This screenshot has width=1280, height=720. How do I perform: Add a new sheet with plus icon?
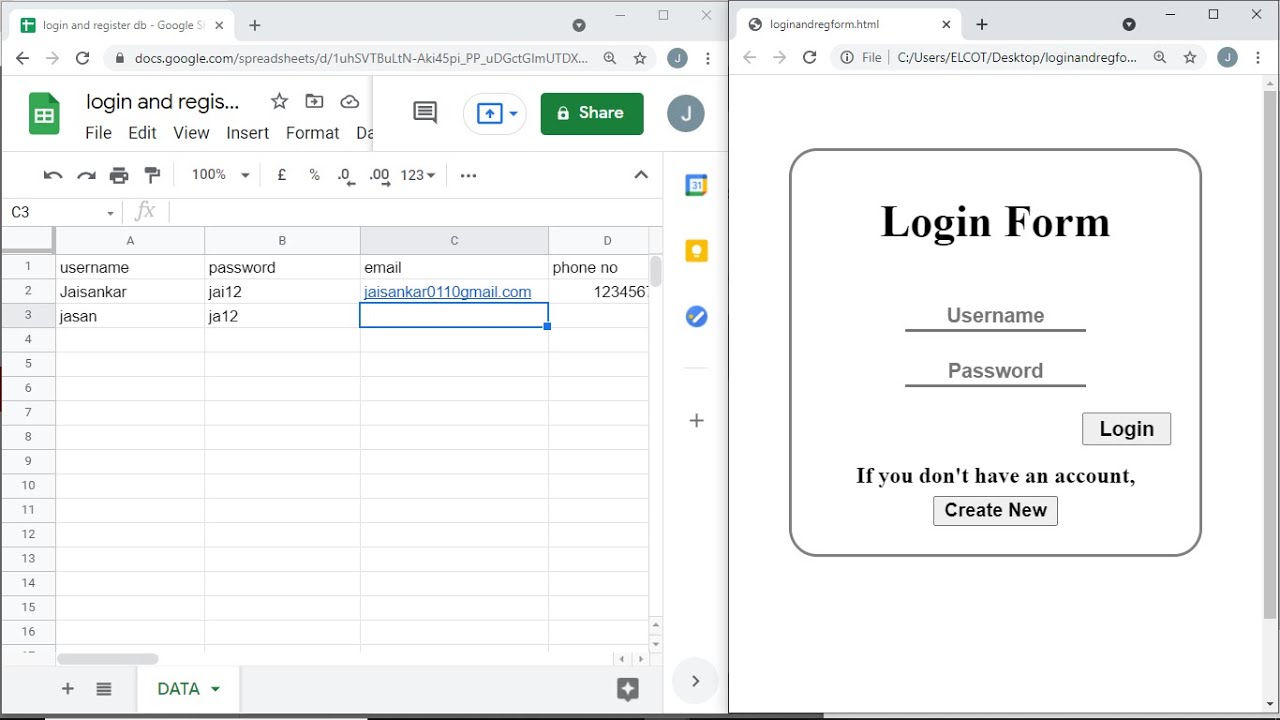(x=68, y=688)
